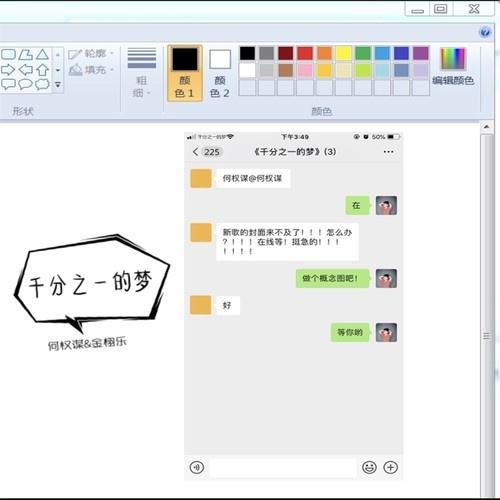This screenshot has width=500, height=500.
Task: Go back via the 225 chat button
Action: tap(207, 152)
